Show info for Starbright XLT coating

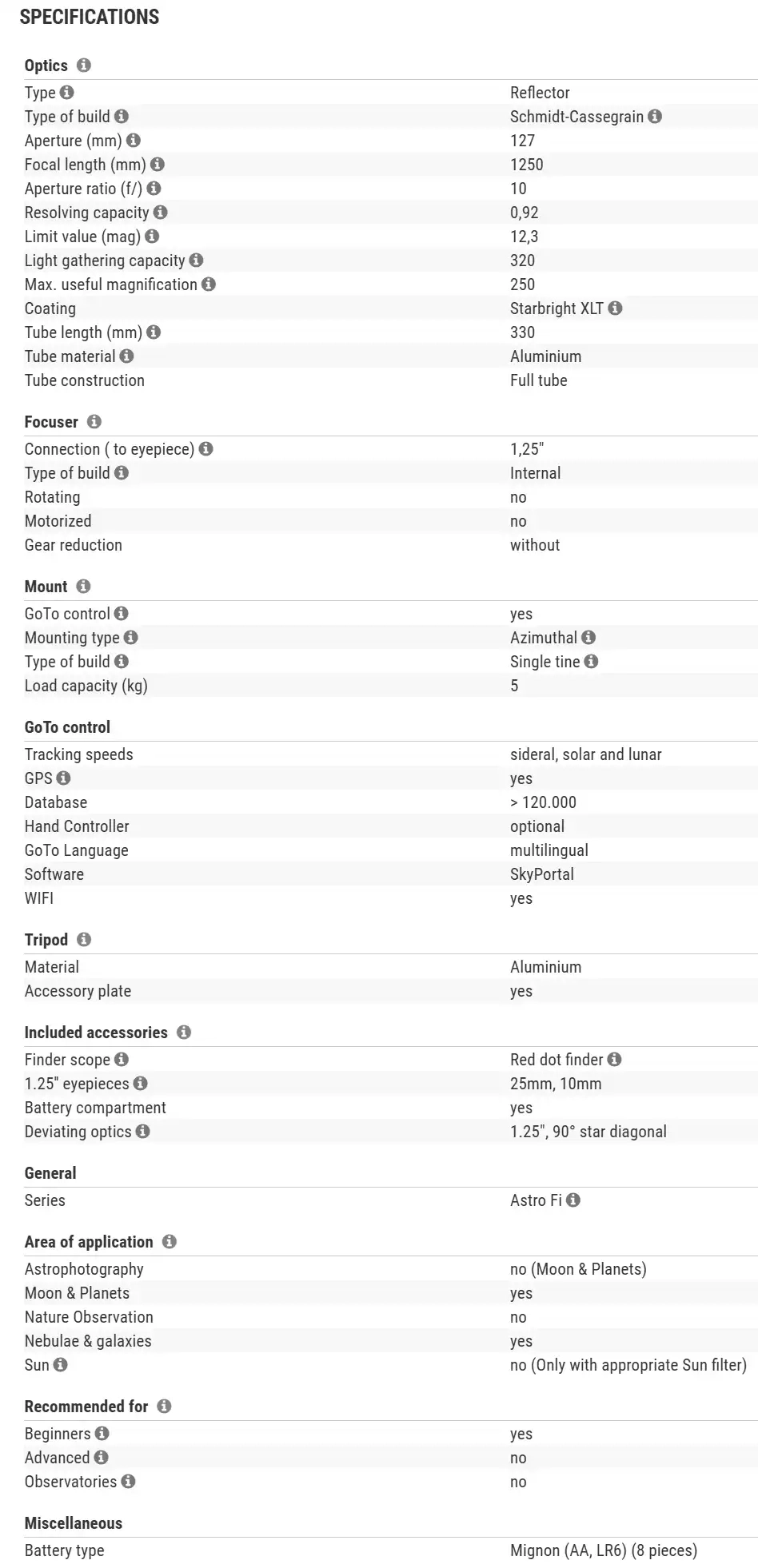(x=615, y=308)
